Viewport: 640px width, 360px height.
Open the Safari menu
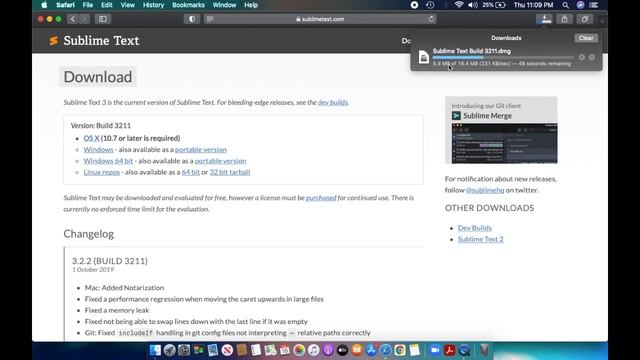[x=65, y=5]
